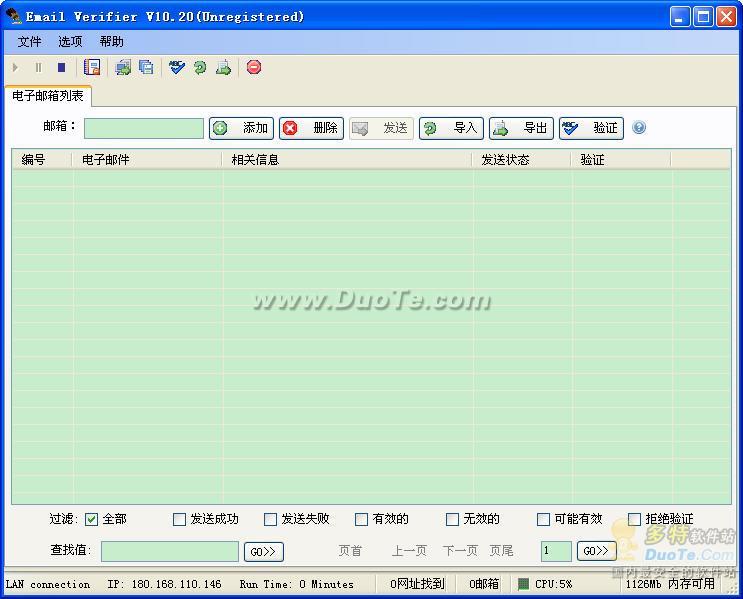Tick the 可能有效 filter checkbox
The image size is (743, 599).
(x=543, y=519)
